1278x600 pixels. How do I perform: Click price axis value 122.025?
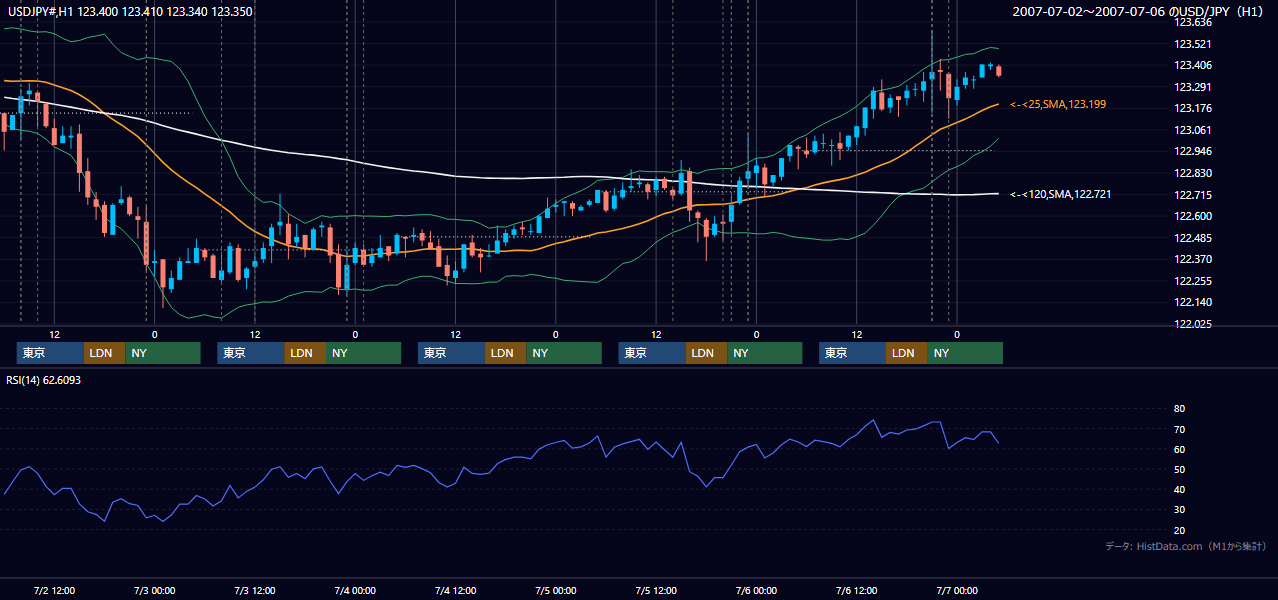point(1192,324)
